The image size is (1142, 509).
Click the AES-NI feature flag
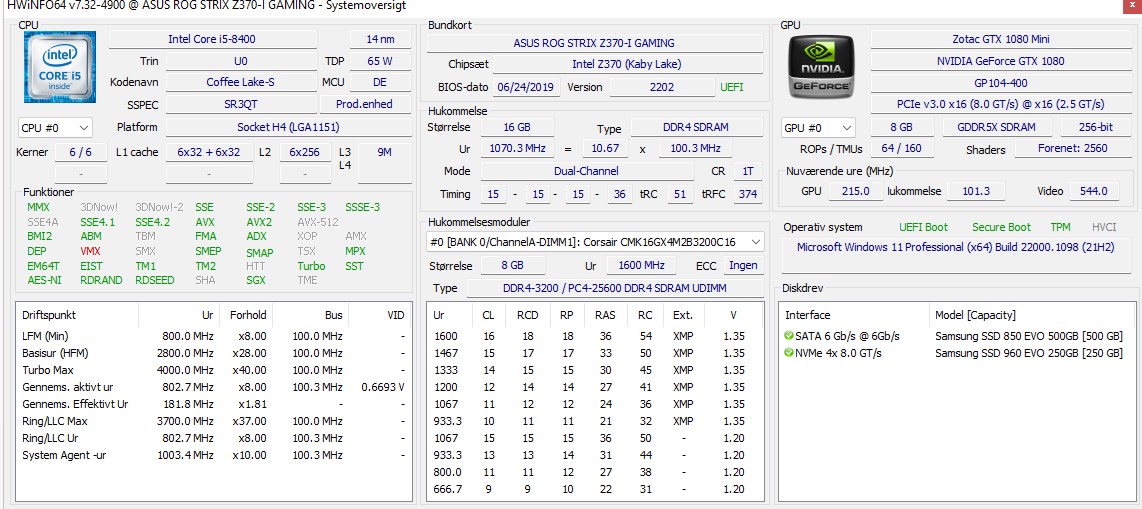[44, 280]
